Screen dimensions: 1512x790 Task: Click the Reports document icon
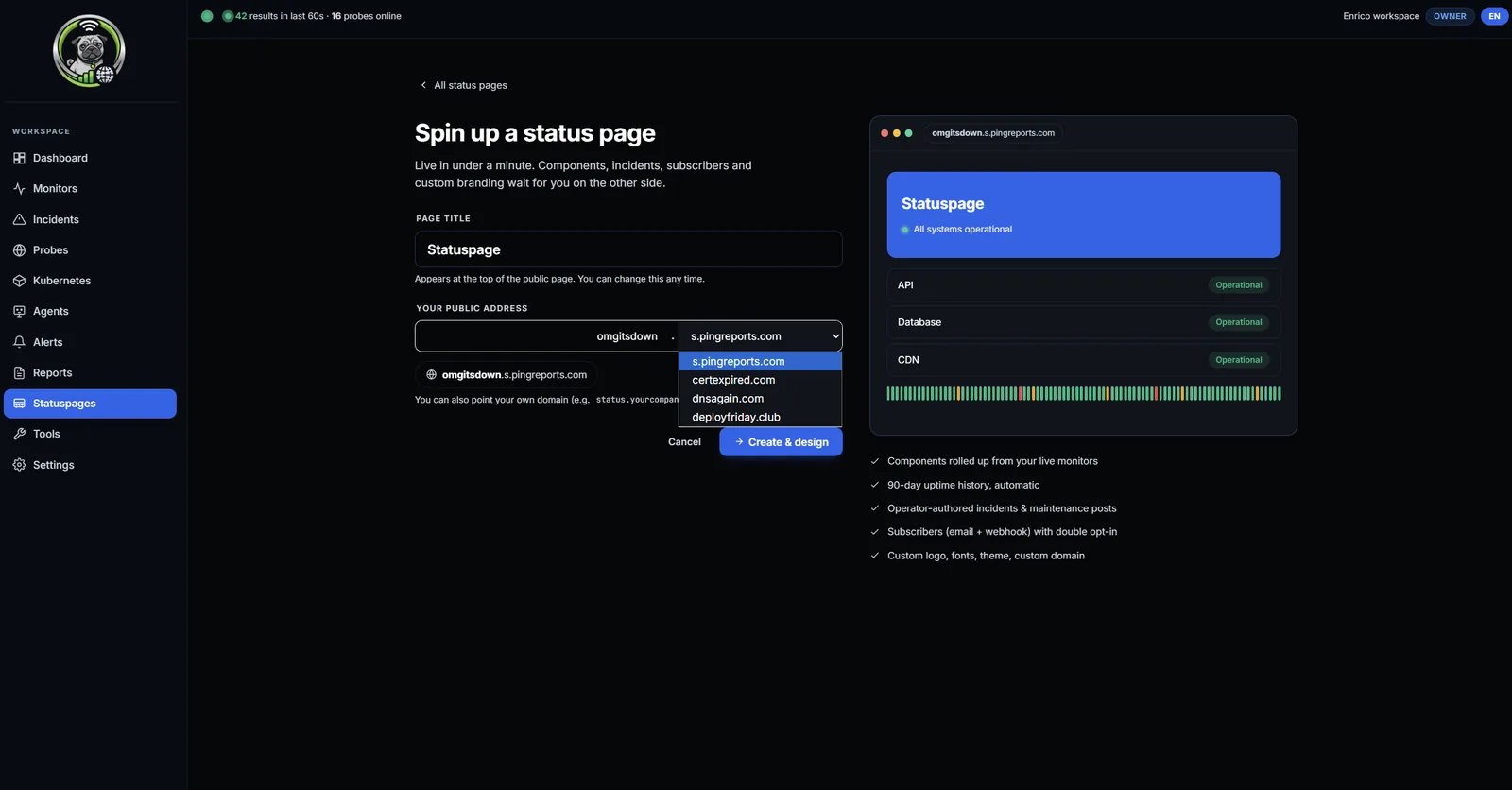pyautogui.click(x=19, y=373)
